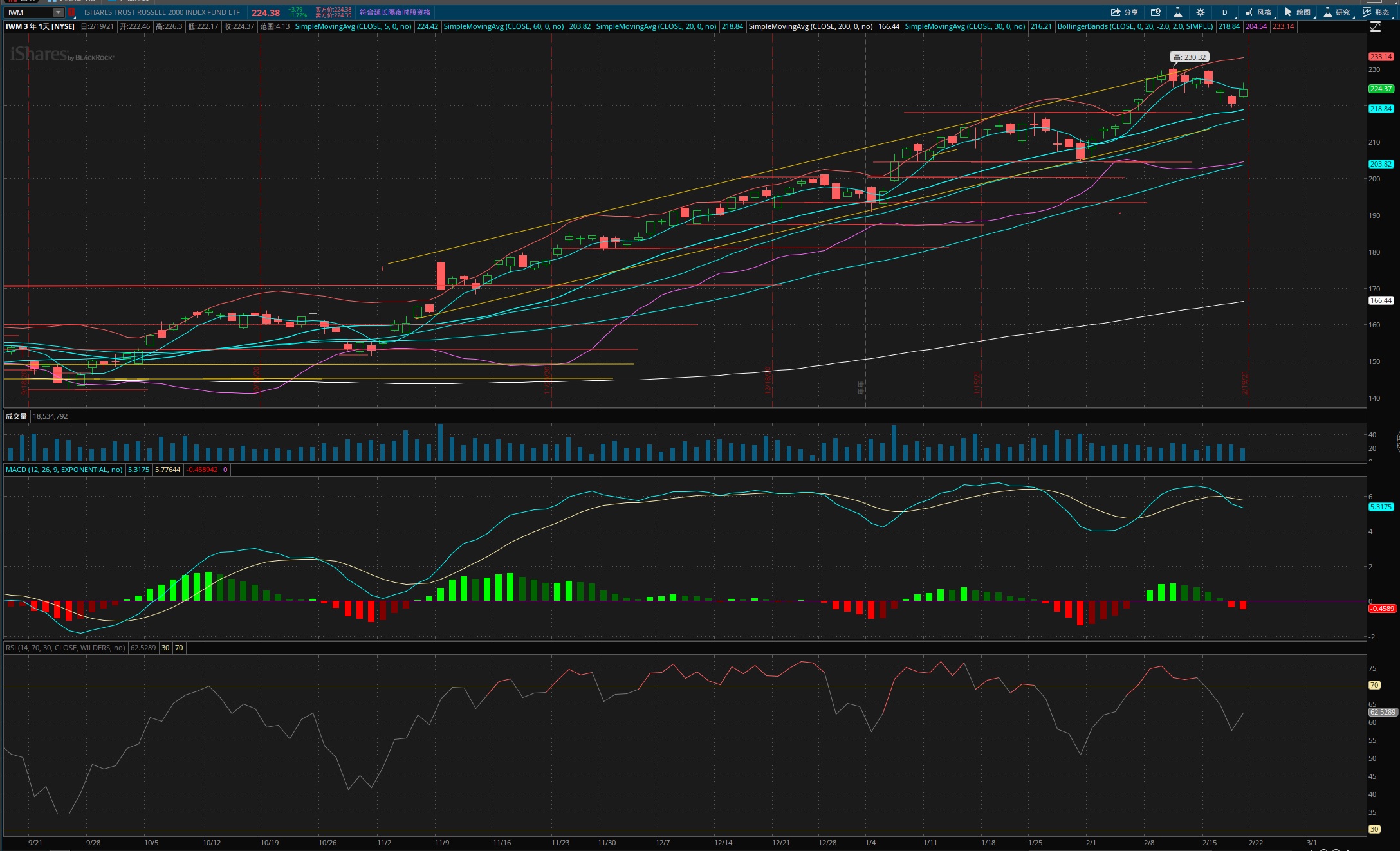
Task: Open the D timeframe dropdown
Action: 1224,12
